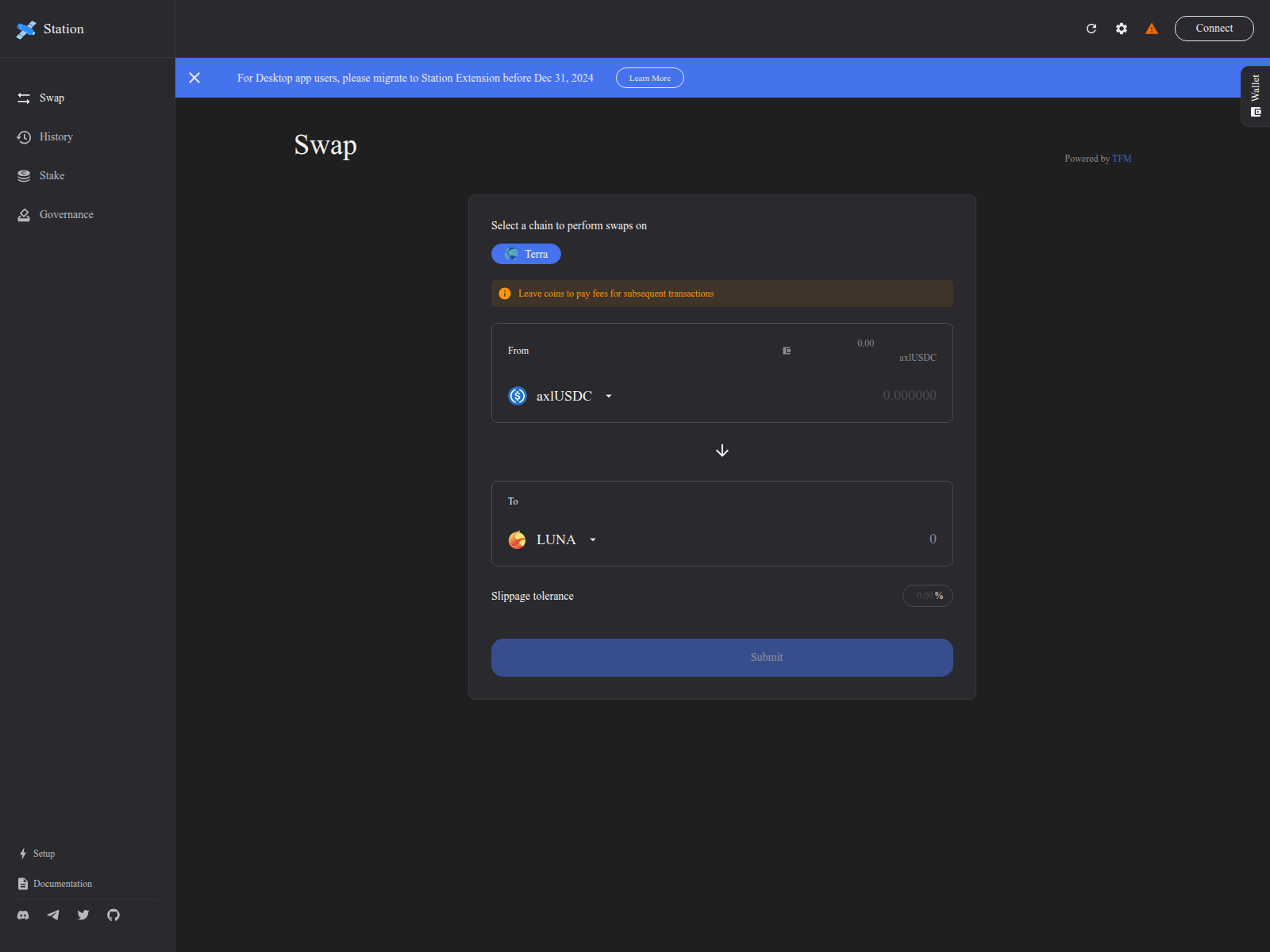Click the fee warning info icon
1270x952 pixels.
point(505,294)
